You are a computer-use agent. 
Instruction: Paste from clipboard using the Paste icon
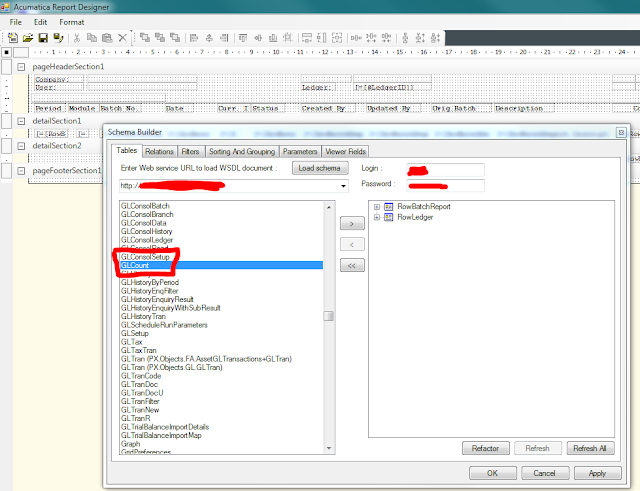(x=107, y=38)
